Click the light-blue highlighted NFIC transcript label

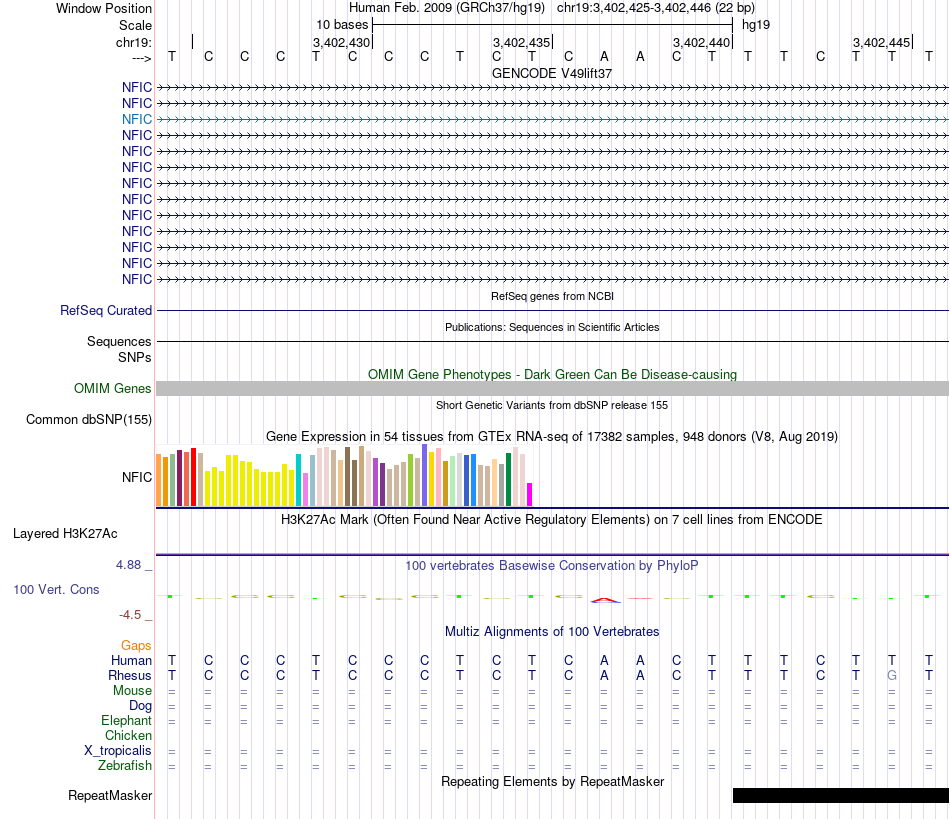pos(136,119)
